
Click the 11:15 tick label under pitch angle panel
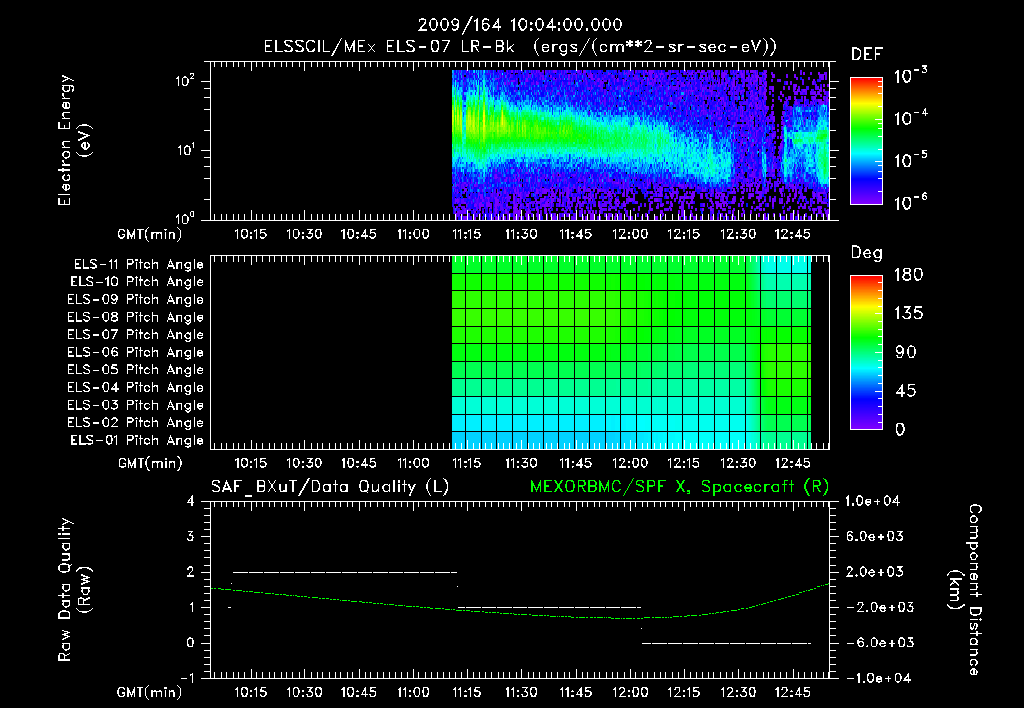[x=466, y=464]
